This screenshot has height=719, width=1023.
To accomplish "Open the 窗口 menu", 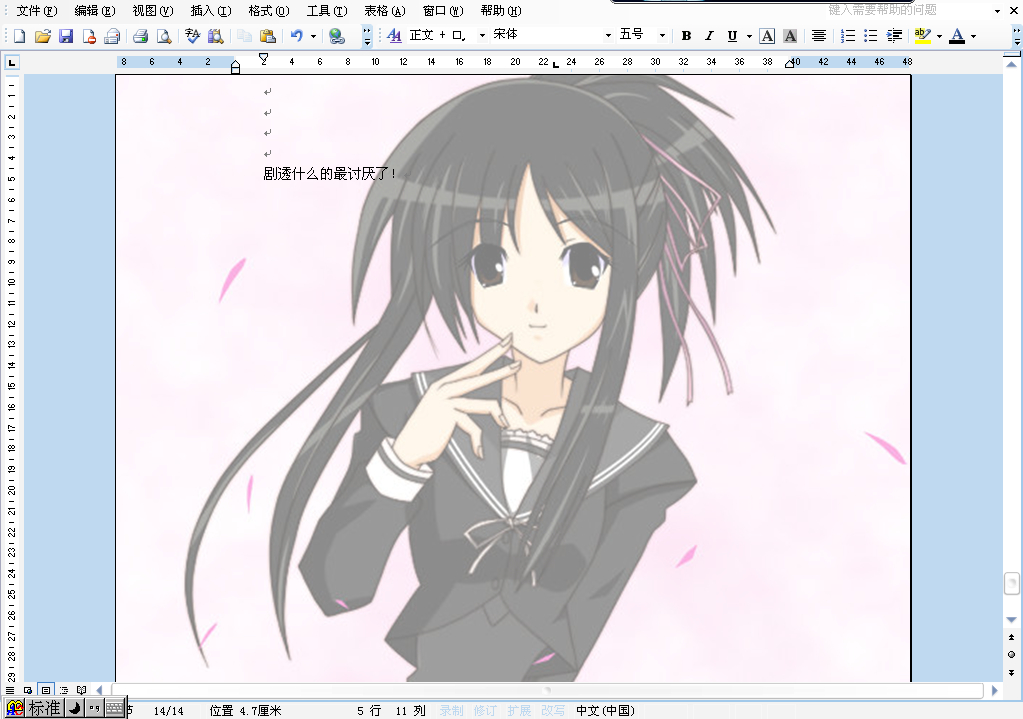I will [x=443, y=10].
